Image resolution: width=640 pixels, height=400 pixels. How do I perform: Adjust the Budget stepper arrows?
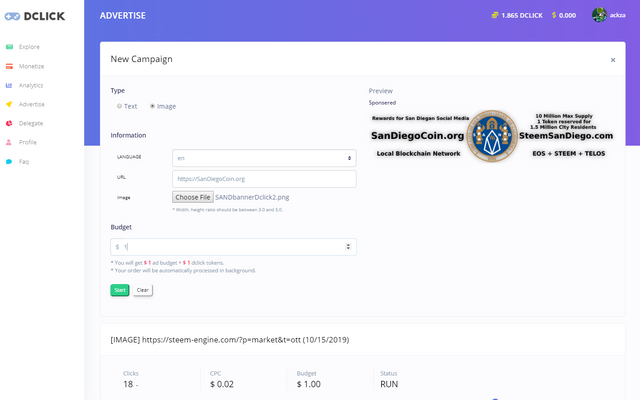tap(348, 247)
